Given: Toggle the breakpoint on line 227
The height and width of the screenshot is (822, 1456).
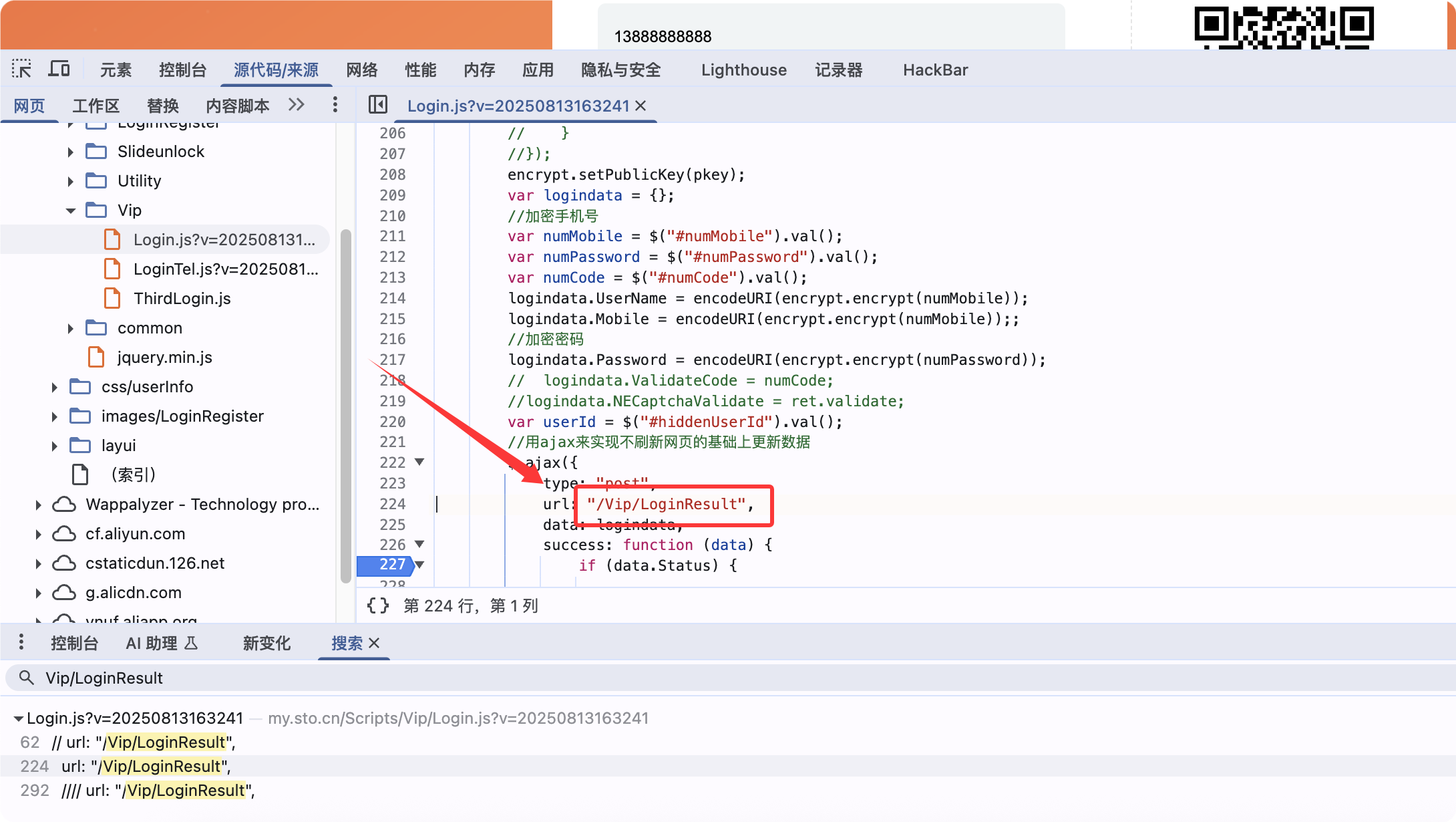Looking at the screenshot, I should [x=391, y=565].
